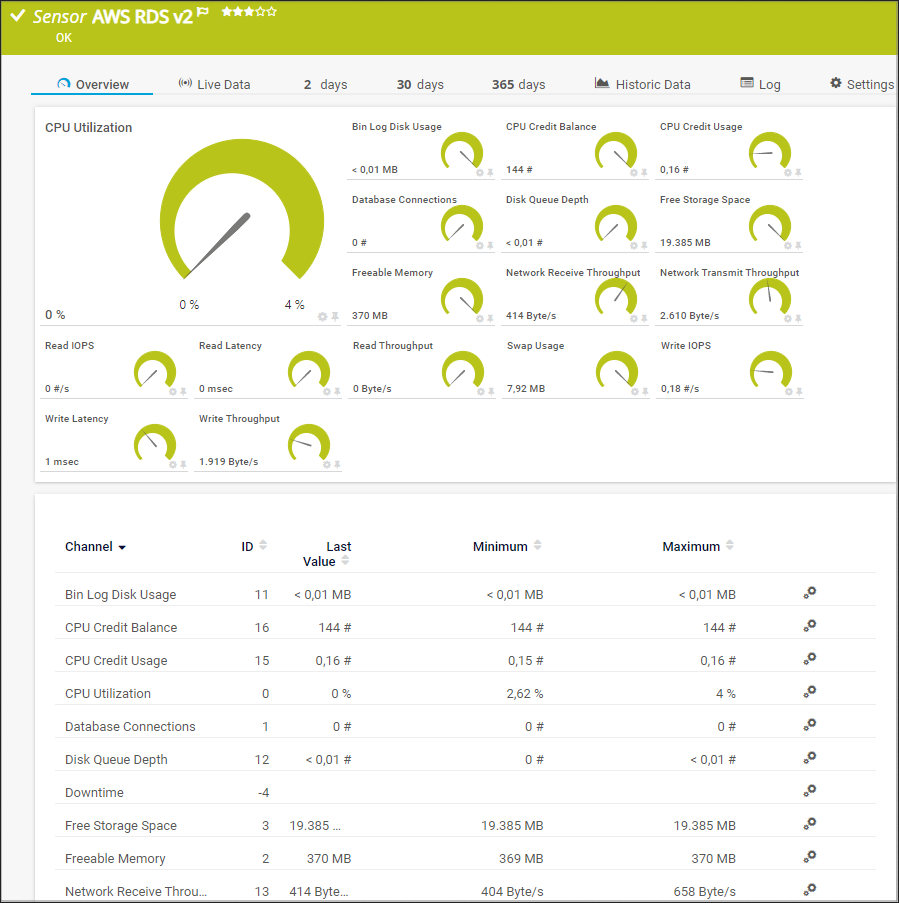Open channel settings for Downtime row
Screen dimensions: 899x903
[810, 791]
